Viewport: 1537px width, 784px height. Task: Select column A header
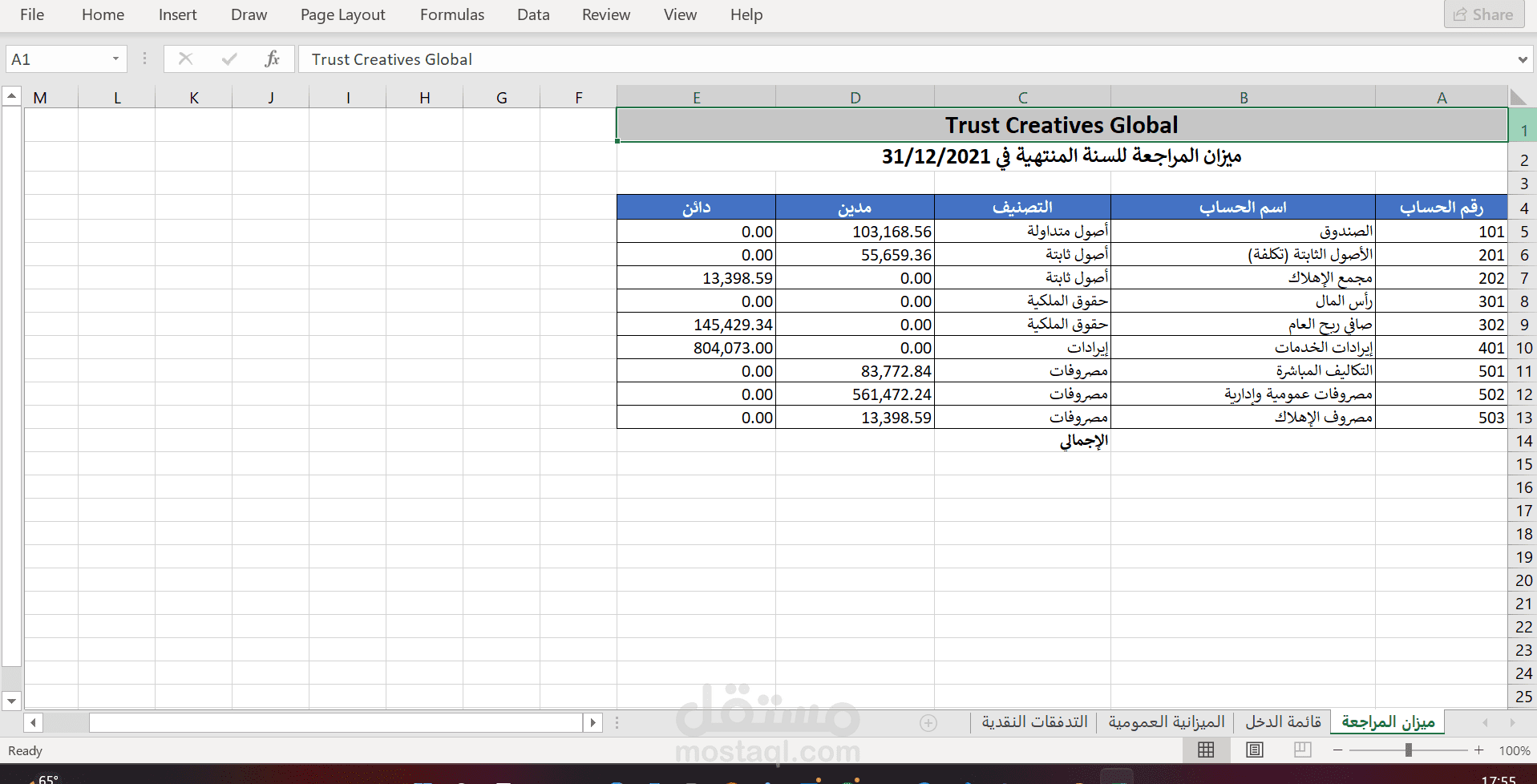(x=1442, y=97)
